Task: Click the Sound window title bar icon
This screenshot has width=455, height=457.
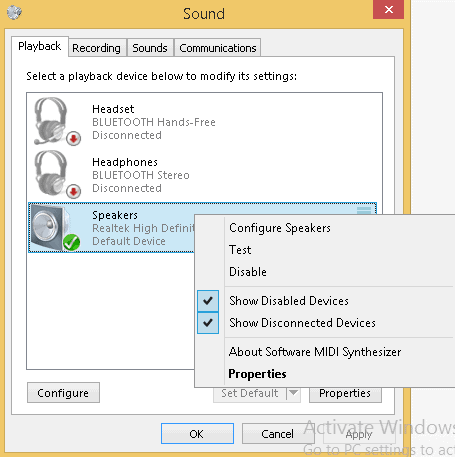Action: tap(14, 13)
